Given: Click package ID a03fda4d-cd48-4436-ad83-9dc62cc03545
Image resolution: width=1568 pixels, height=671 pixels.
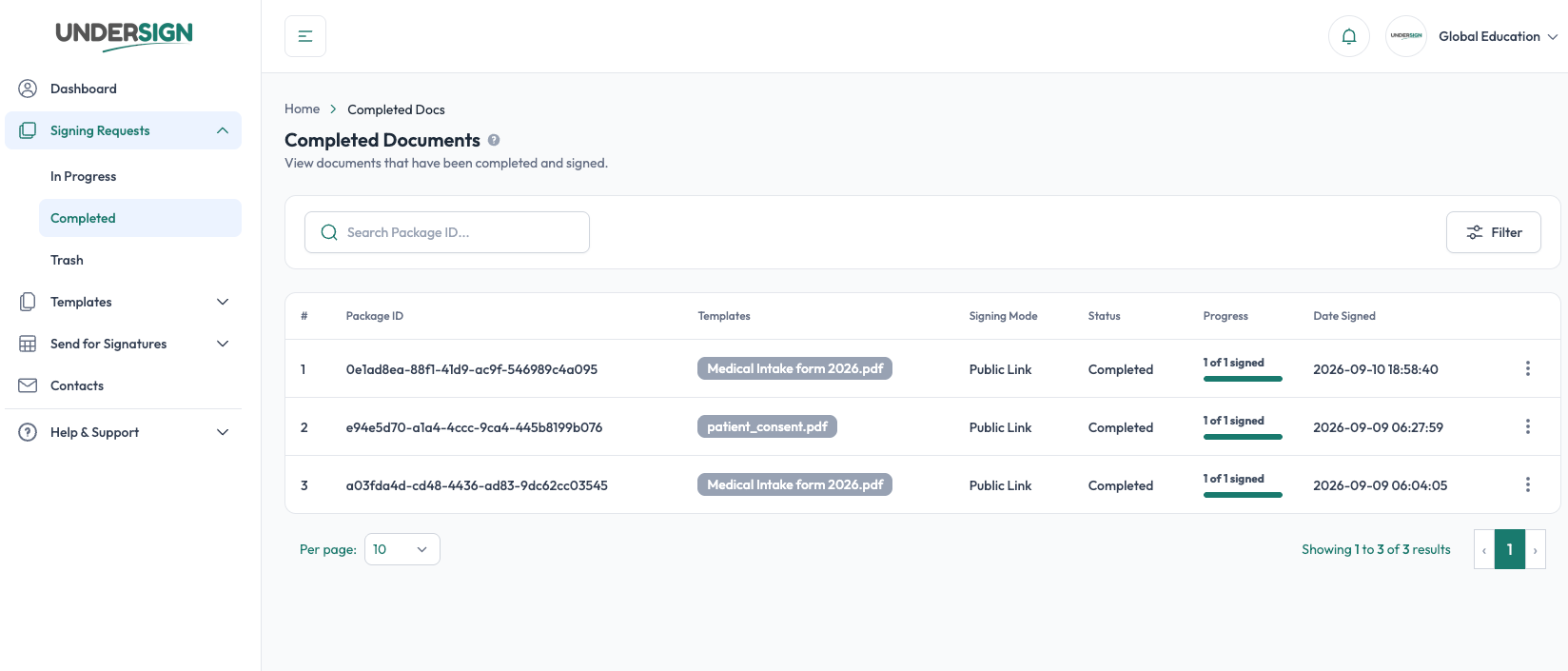Looking at the screenshot, I should pos(477,485).
